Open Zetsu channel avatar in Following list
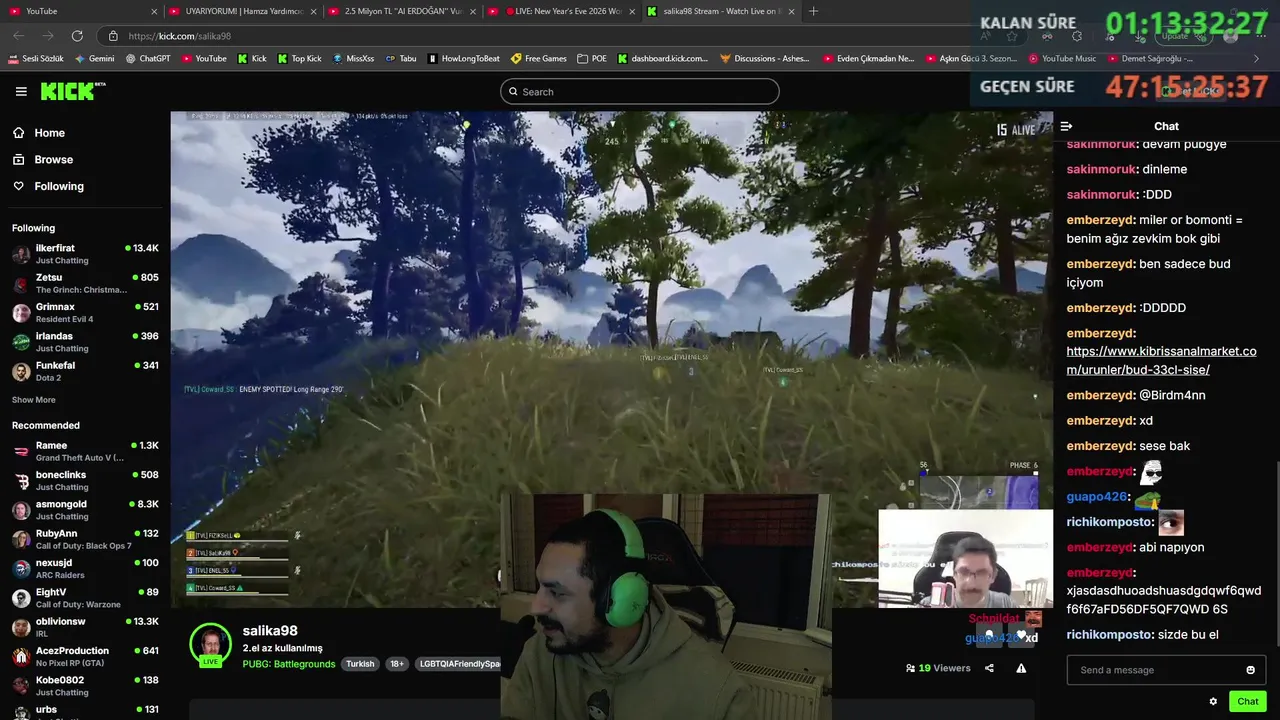 pyautogui.click(x=21, y=283)
